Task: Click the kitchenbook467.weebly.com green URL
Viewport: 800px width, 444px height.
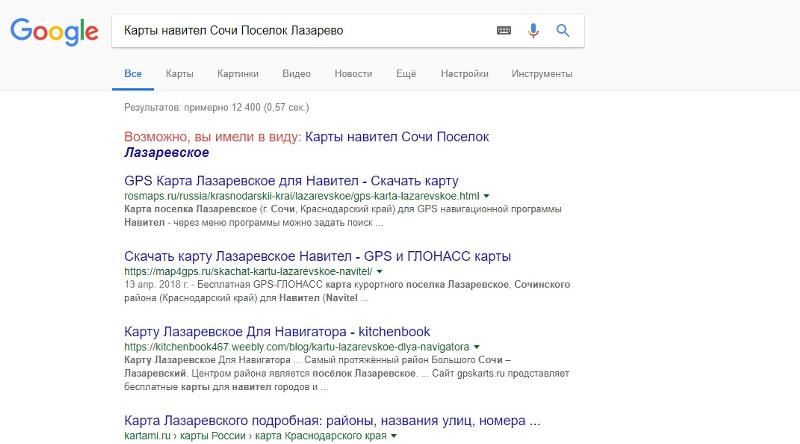Action: [x=296, y=347]
